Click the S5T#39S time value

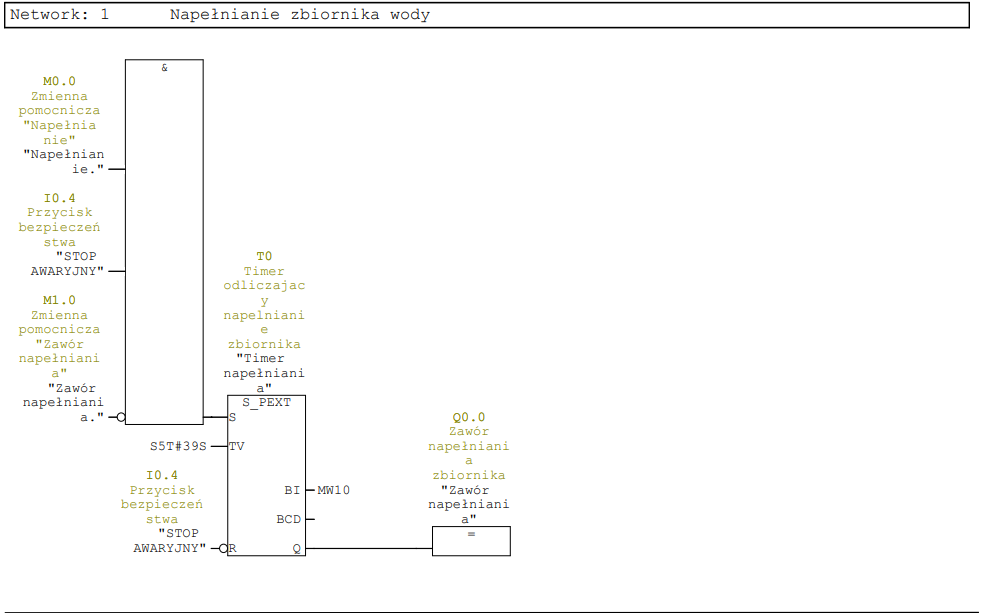click(x=178, y=447)
